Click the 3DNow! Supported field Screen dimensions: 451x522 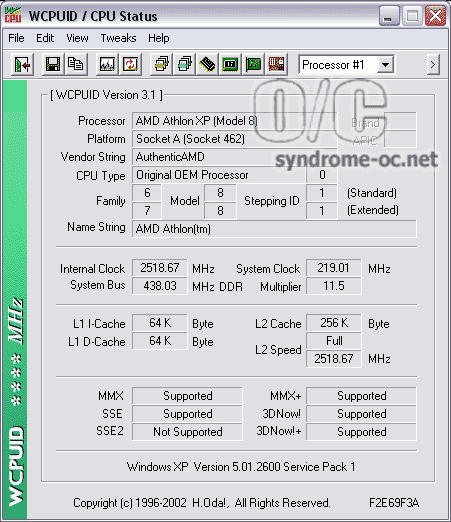(x=361, y=414)
